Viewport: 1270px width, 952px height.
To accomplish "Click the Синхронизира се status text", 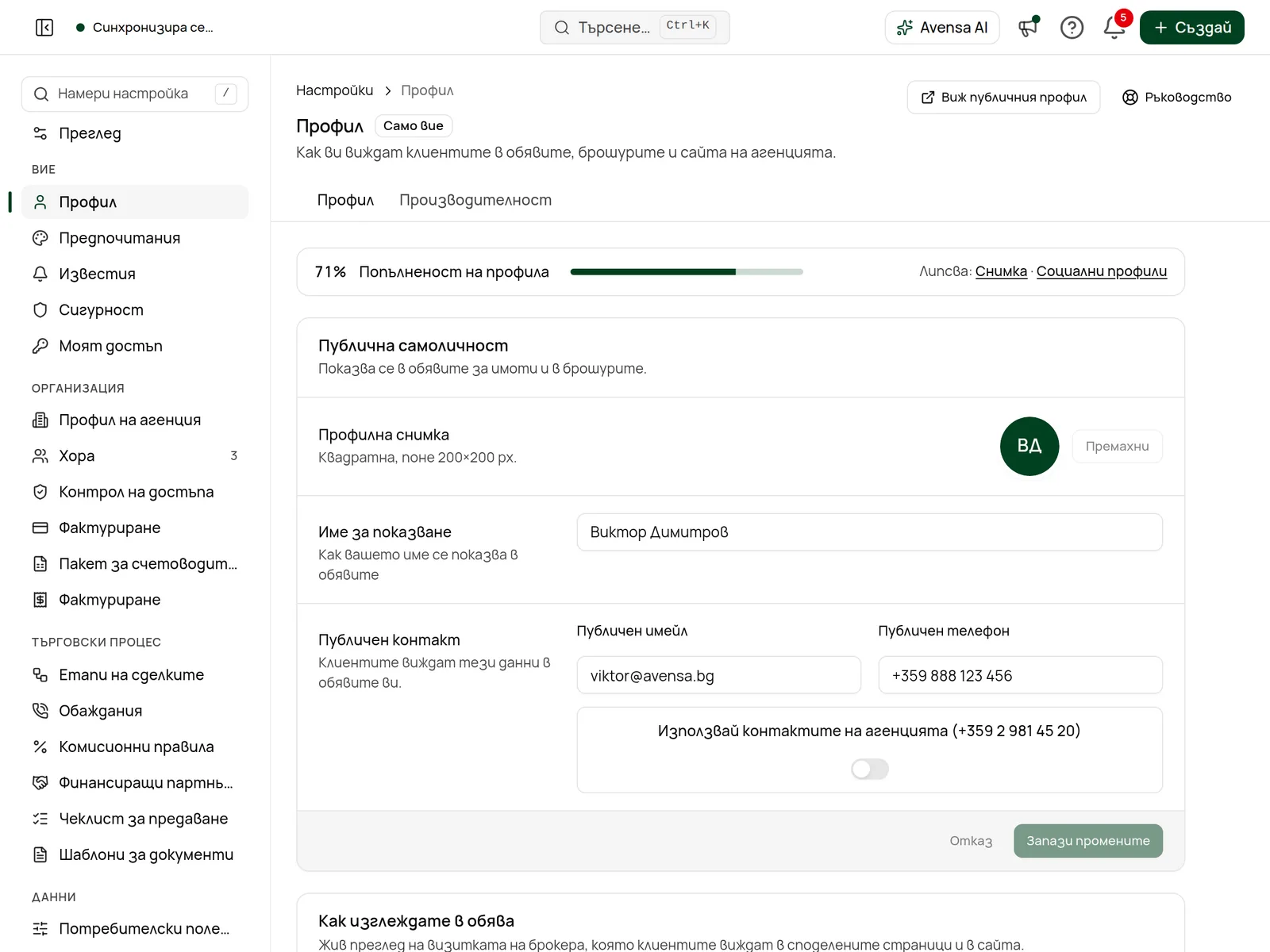I will 153,28.
